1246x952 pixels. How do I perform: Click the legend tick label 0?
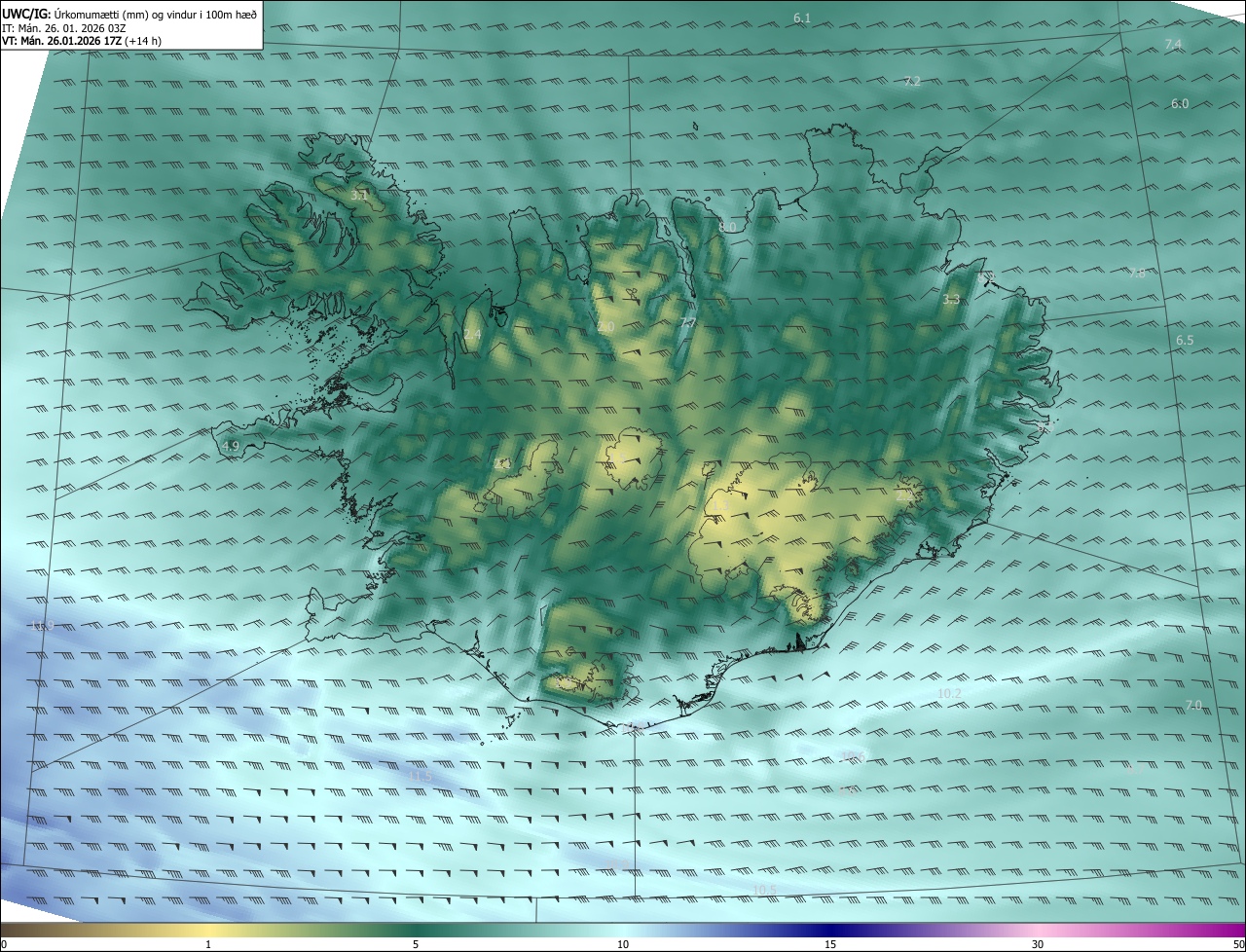[4, 944]
